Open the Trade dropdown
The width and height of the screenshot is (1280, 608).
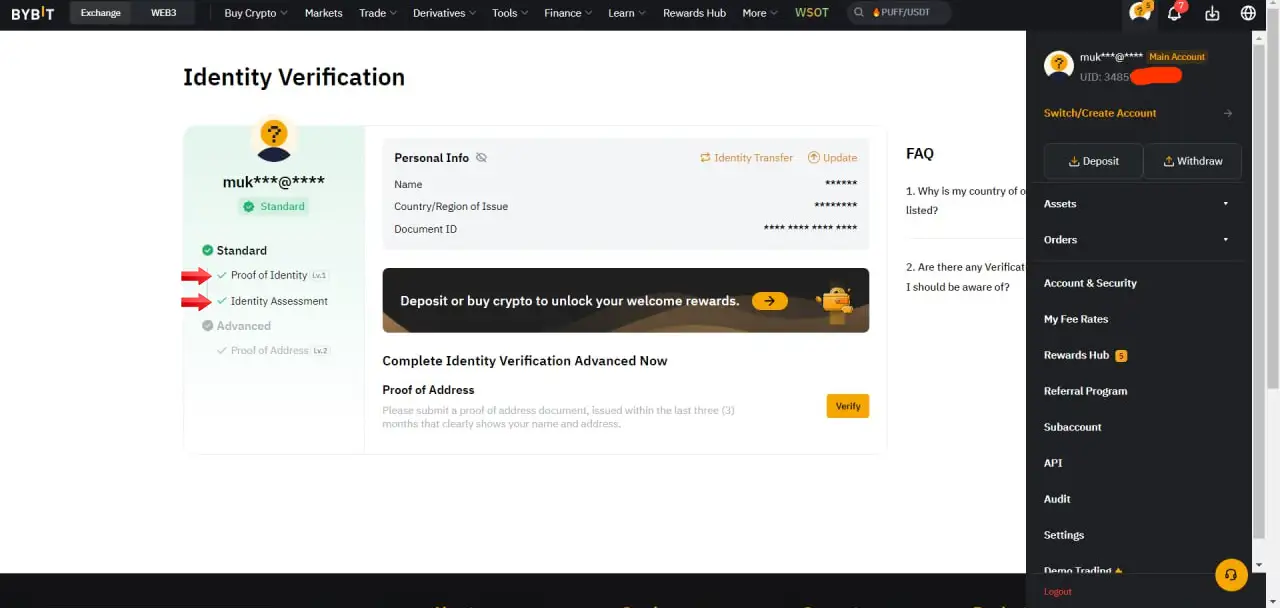pyautogui.click(x=378, y=13)
